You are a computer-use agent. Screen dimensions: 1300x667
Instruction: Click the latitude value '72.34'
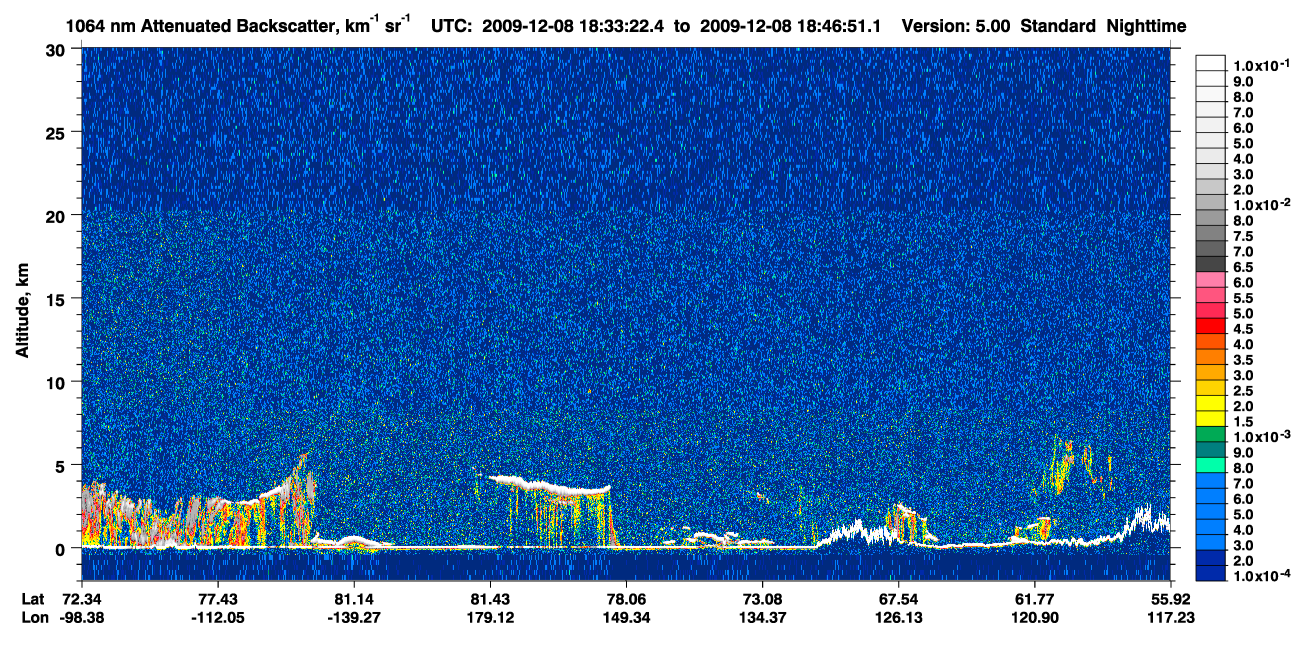point(81,598)
